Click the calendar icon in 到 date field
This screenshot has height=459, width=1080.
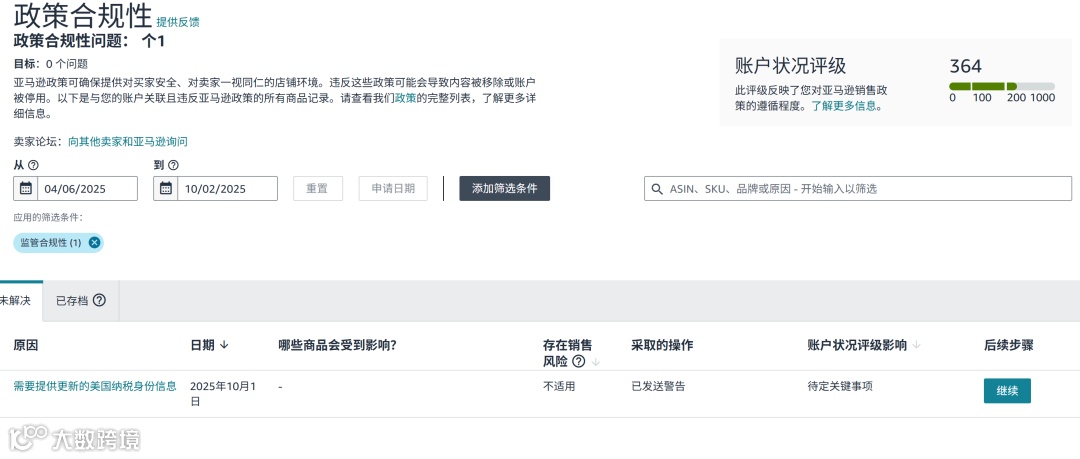click(x=166, y=189)
